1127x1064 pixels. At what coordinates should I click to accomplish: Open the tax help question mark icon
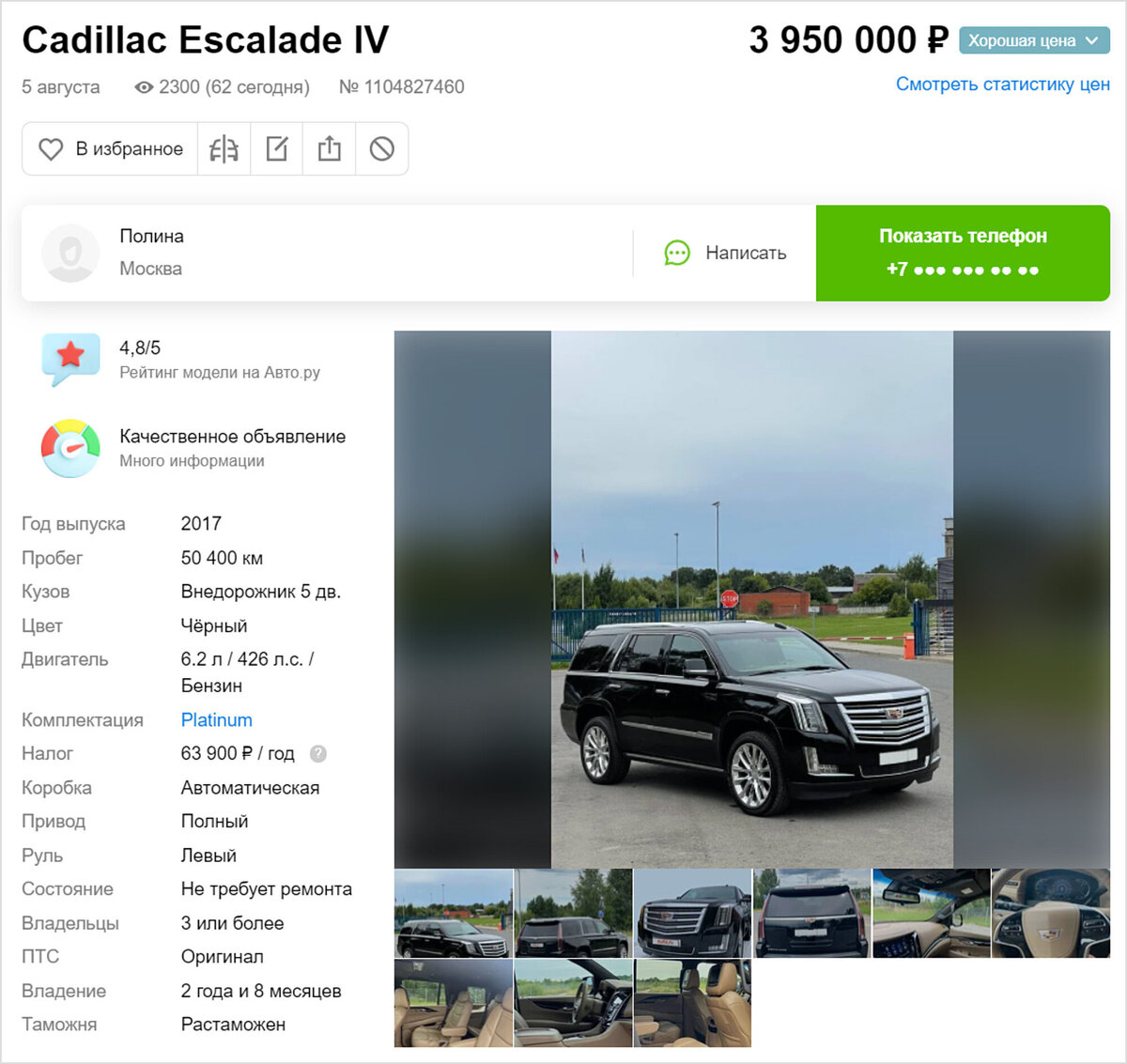click(318, 753)
